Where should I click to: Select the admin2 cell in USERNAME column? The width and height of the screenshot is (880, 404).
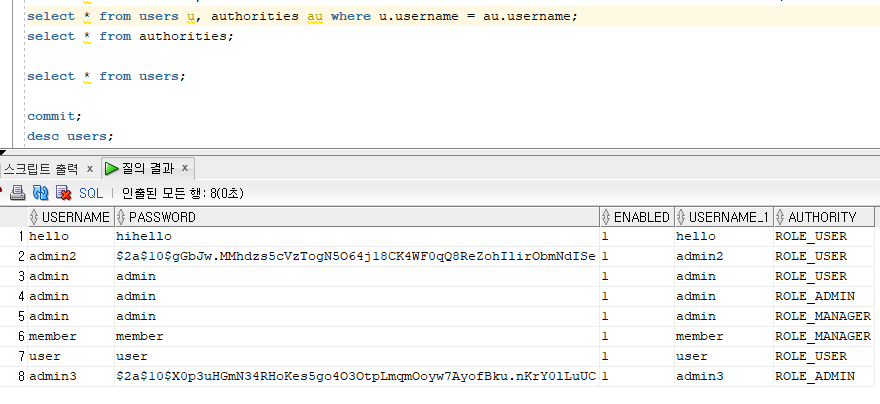click(71, 256)
